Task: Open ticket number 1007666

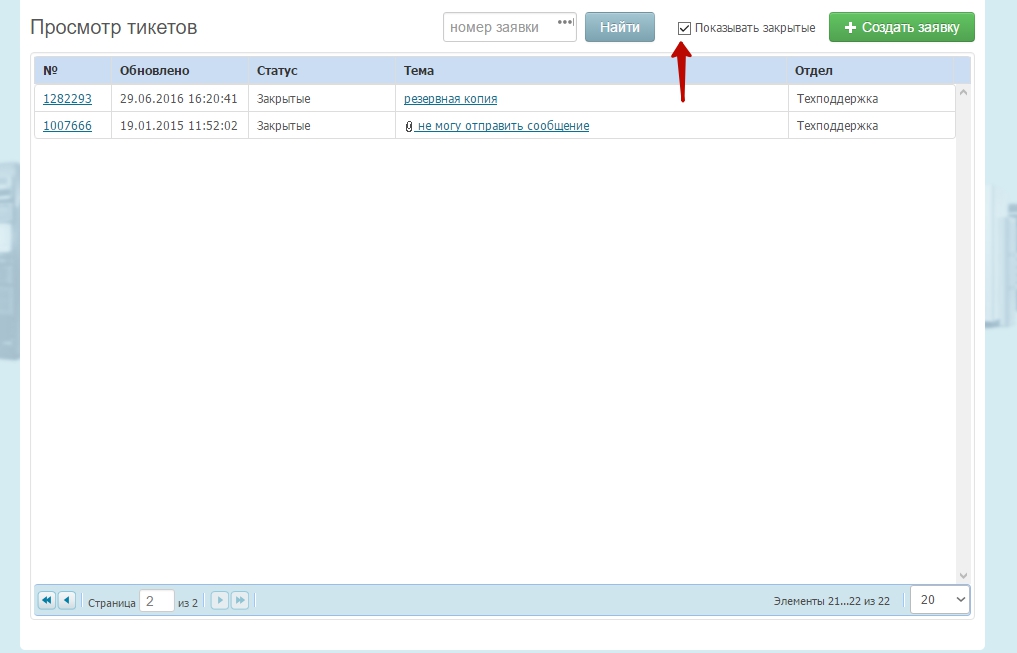Action: pos(67,126)
